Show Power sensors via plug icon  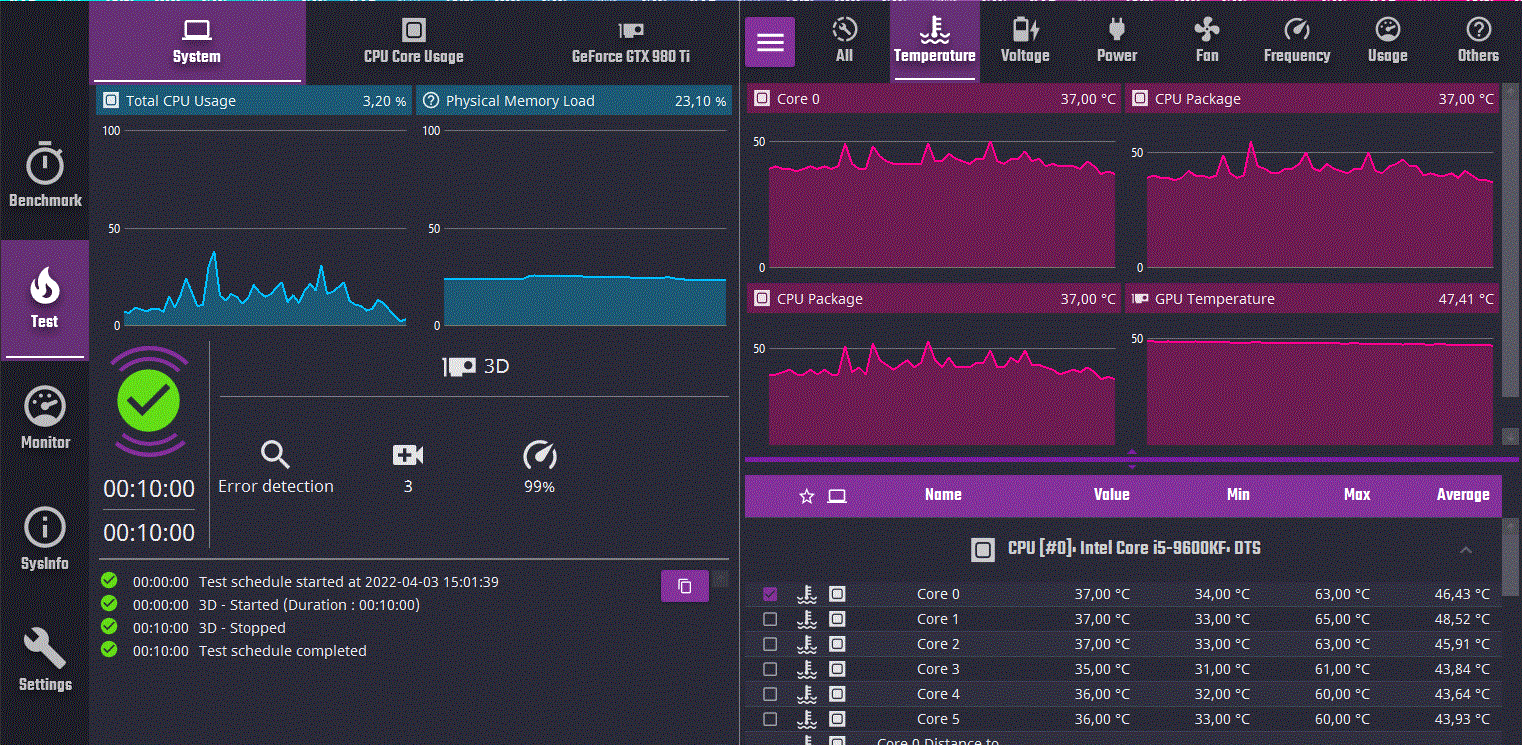tap(1117, 41)
